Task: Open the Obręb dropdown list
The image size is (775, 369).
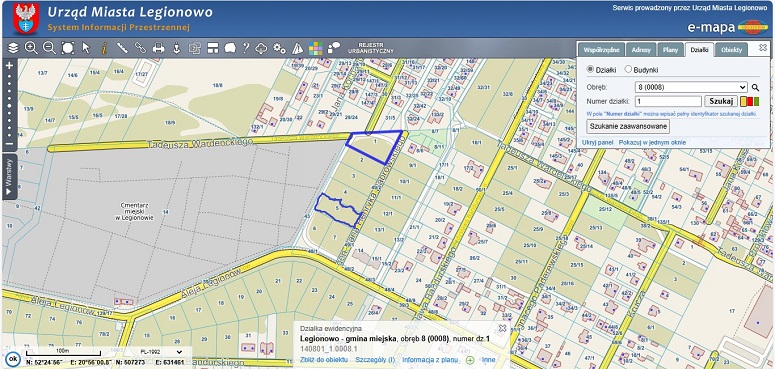Action: [690, 87]
